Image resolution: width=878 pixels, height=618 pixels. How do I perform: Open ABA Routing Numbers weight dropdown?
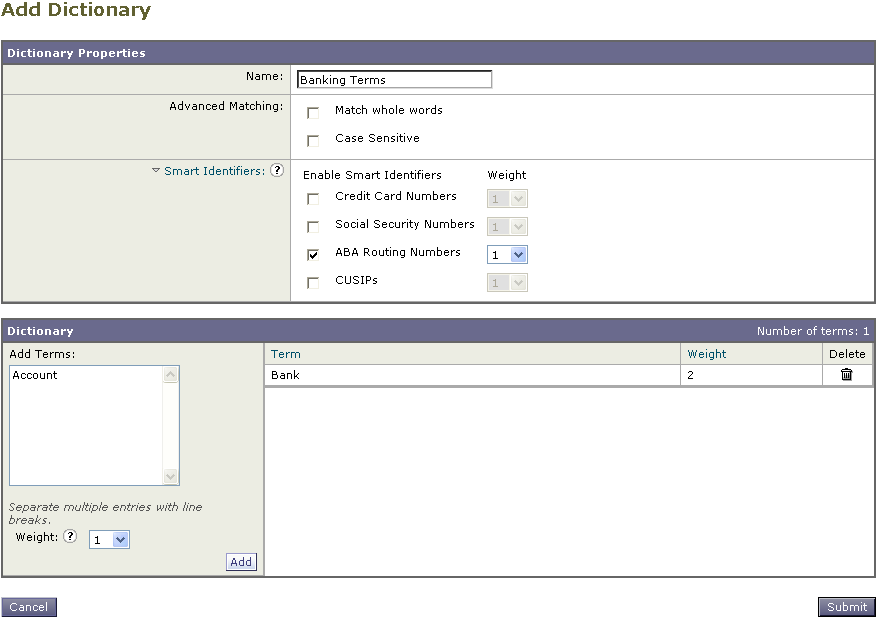click(x=507, y=255)
